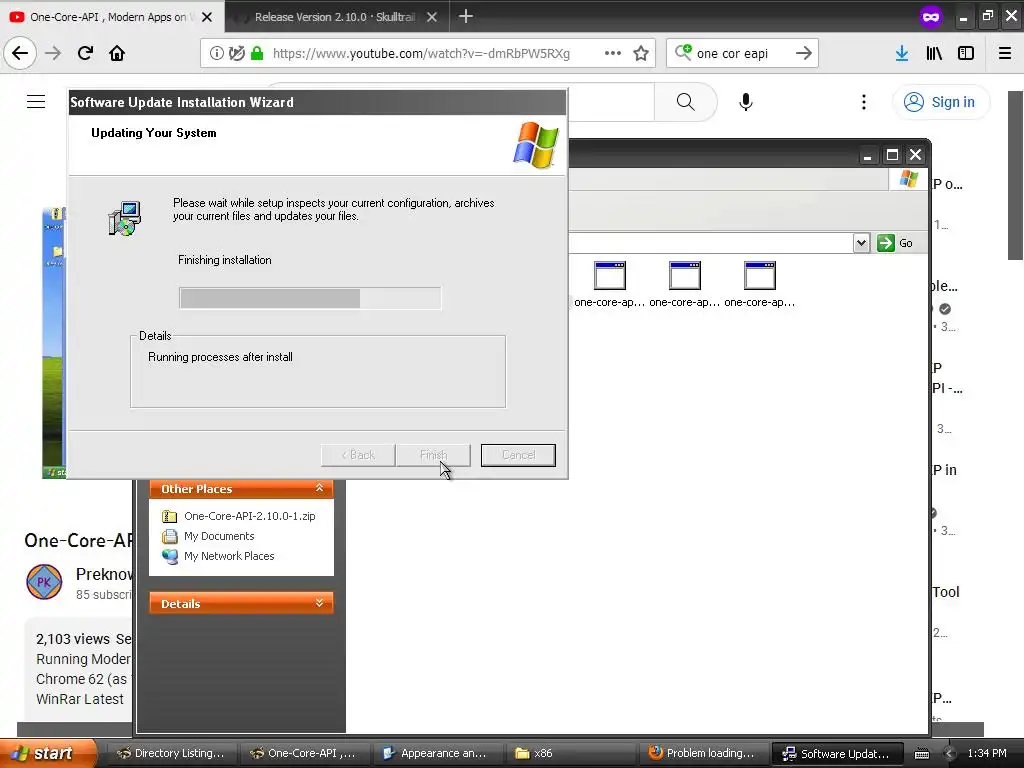The width and height of the screenshot is (1024, 768).
Task: Click the Preknow channel avatar
Action: coord(44,582)
